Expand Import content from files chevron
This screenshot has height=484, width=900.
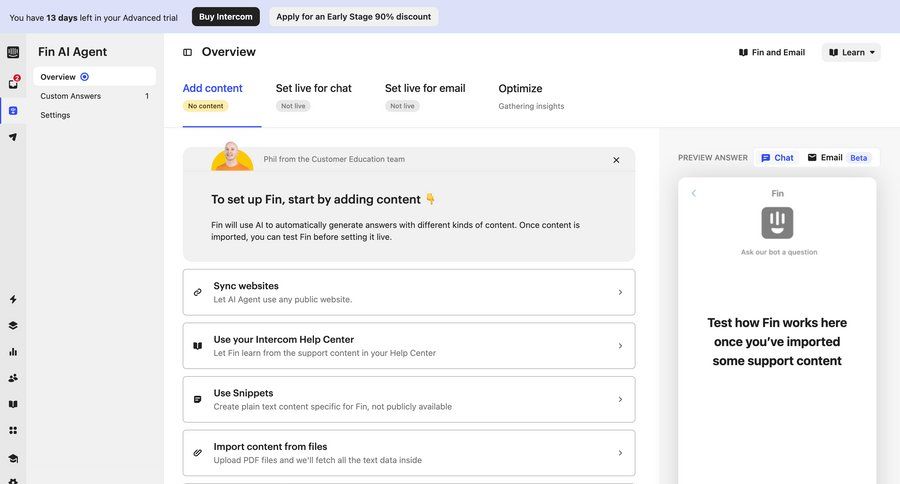click(620, 453)
